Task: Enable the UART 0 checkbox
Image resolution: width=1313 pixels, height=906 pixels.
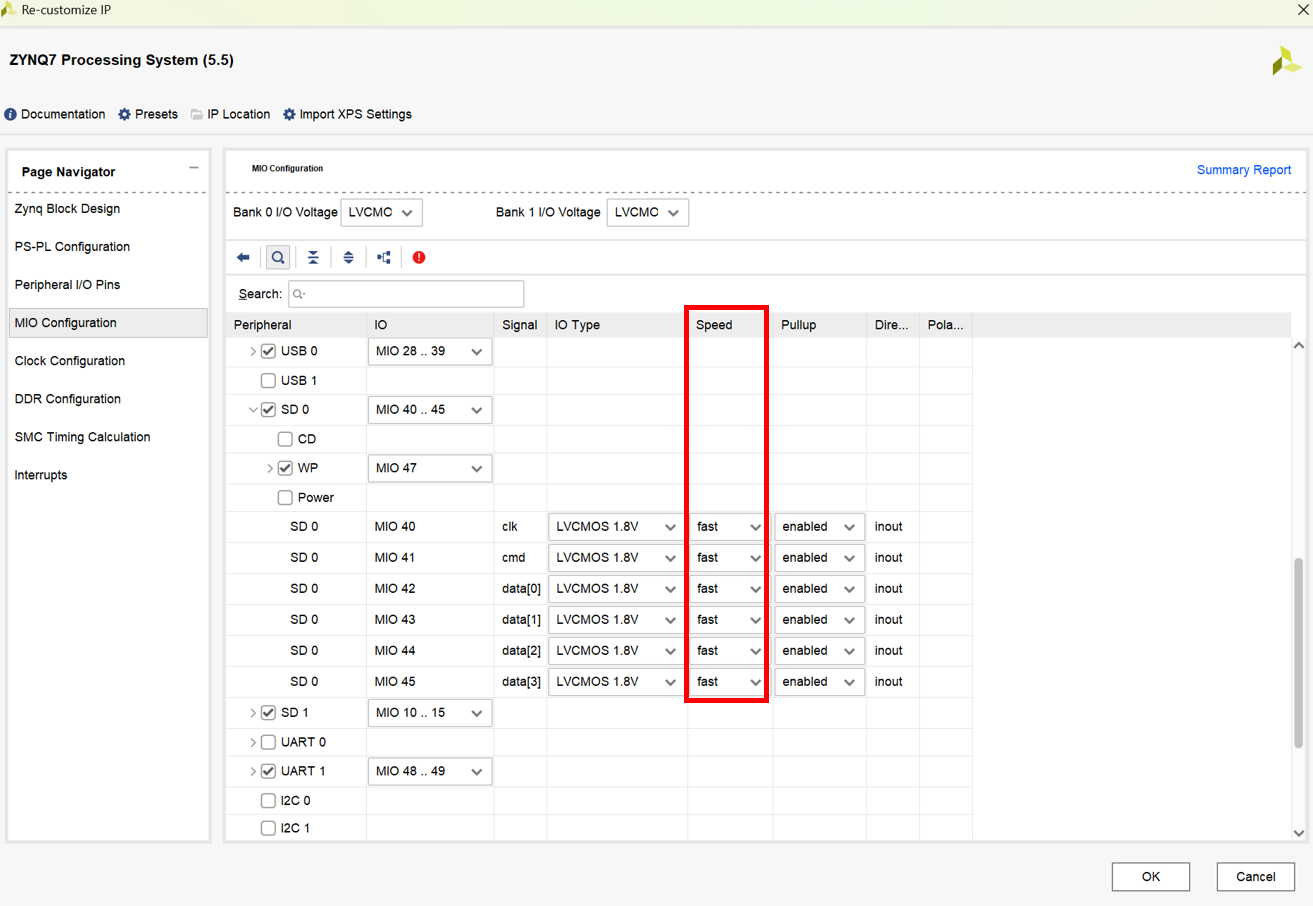Action: (268, 742)
